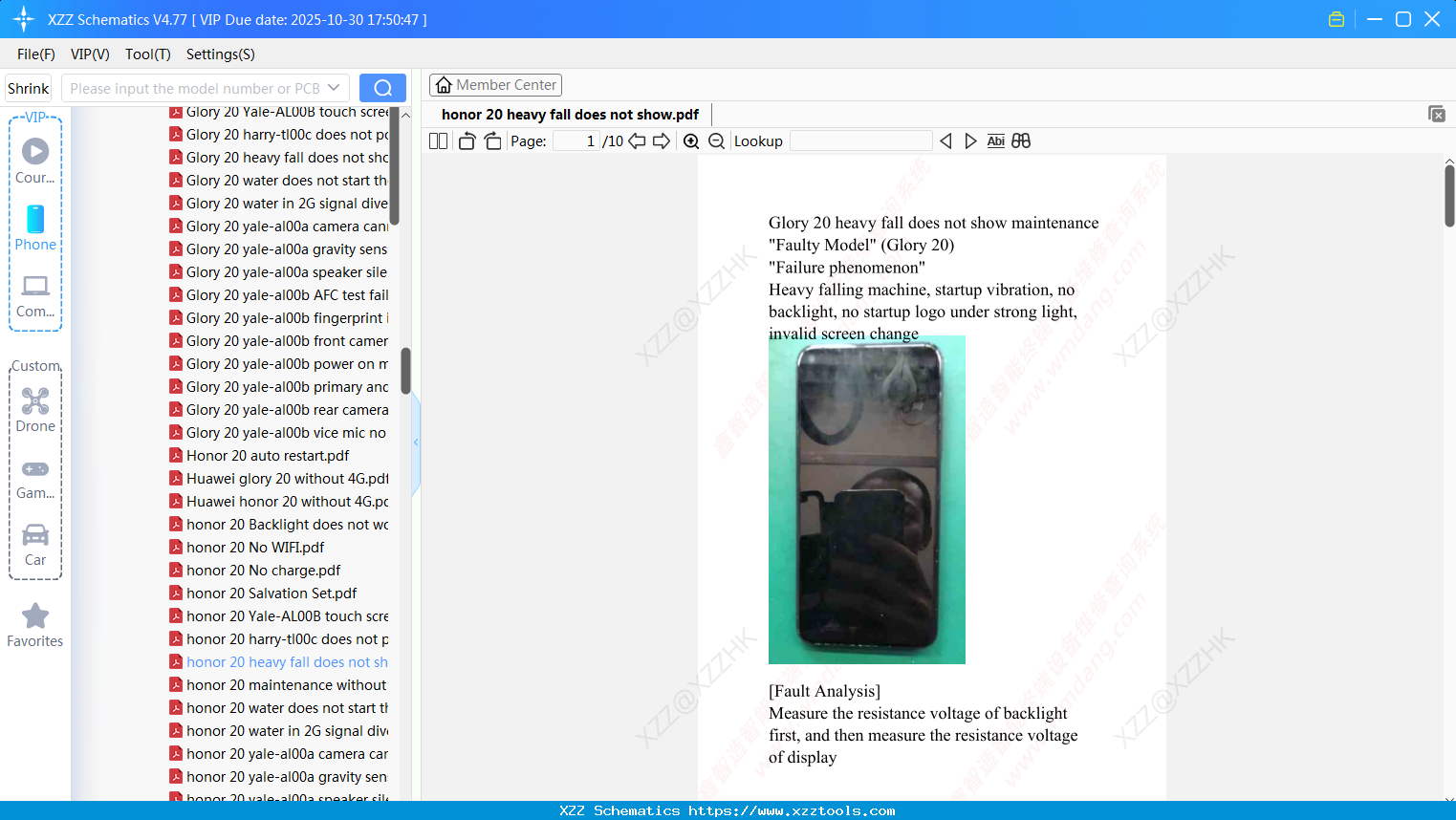The width and height of the screenshot is (1456, 820).
Task: Go to the next page arrow
Action: (662, 141)
